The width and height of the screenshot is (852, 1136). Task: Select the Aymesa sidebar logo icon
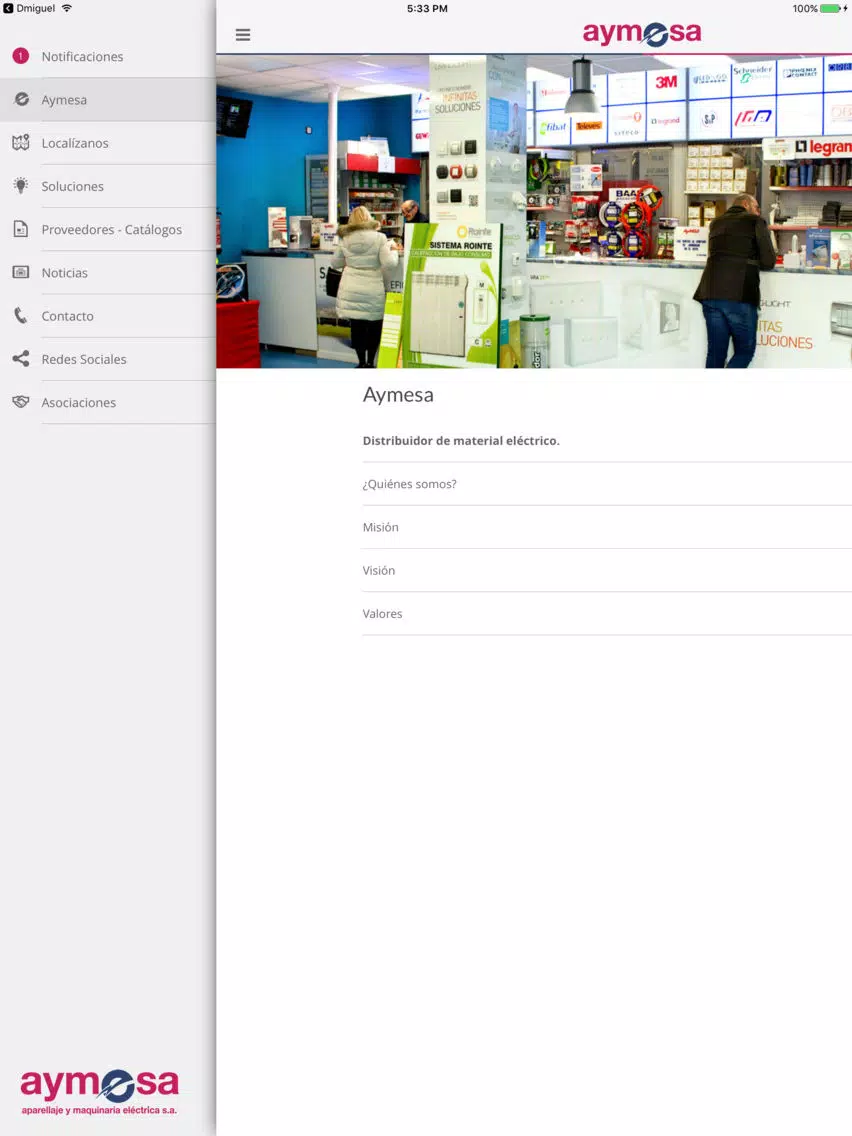pyautogui.click(x=22, y=99)
